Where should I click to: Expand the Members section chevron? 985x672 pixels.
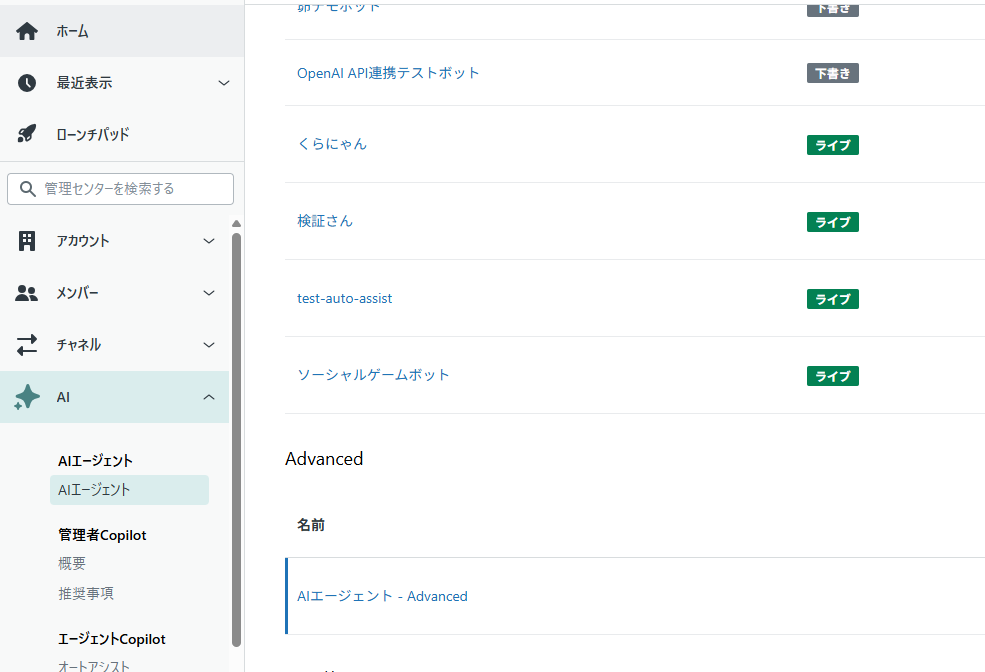209,293
